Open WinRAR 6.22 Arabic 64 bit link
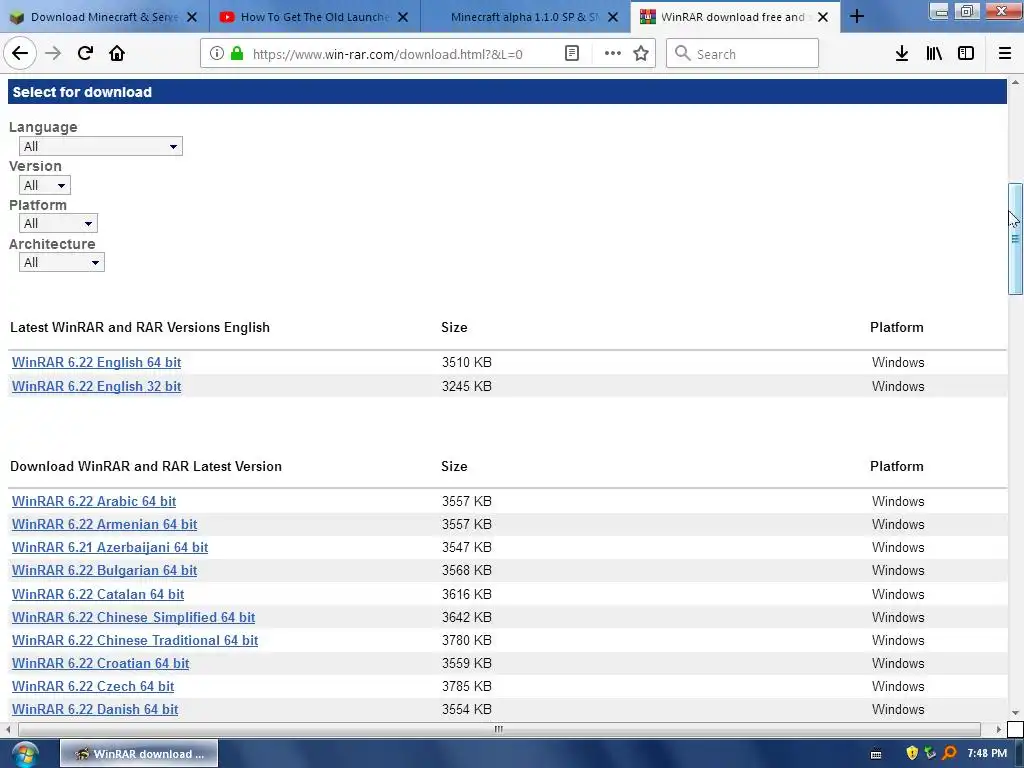Screen dimensions: 1024x768 click(93, 502)
